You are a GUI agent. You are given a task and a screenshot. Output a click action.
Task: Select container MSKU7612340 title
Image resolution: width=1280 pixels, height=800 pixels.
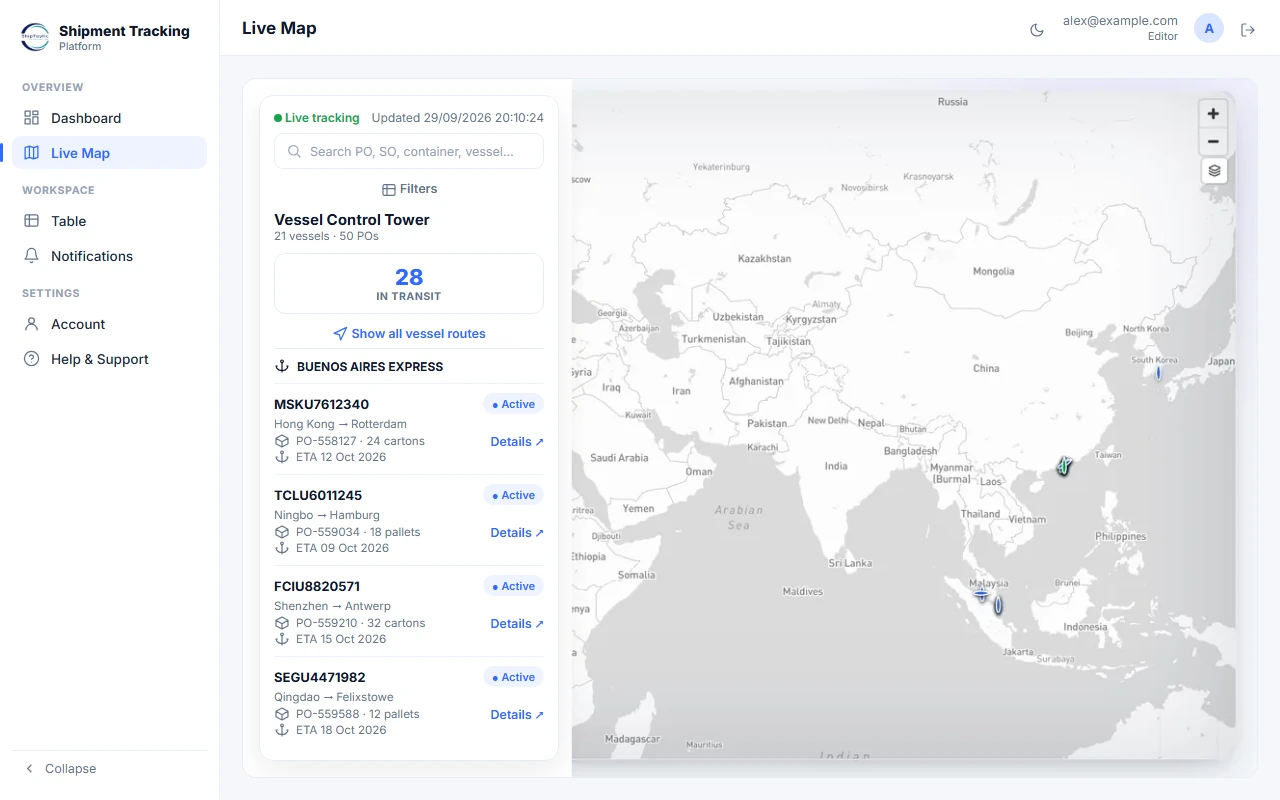point(321,405)
